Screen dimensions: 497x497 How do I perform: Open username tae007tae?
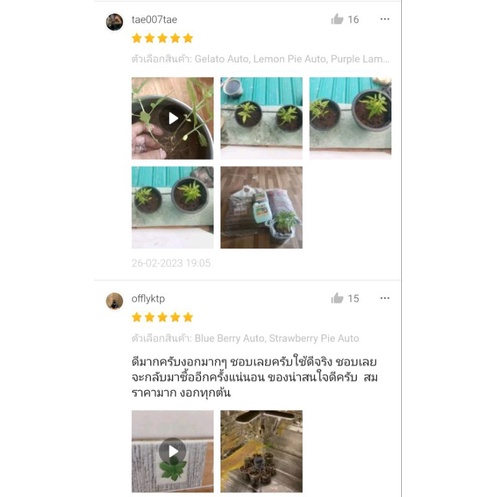tap(154, 19)
